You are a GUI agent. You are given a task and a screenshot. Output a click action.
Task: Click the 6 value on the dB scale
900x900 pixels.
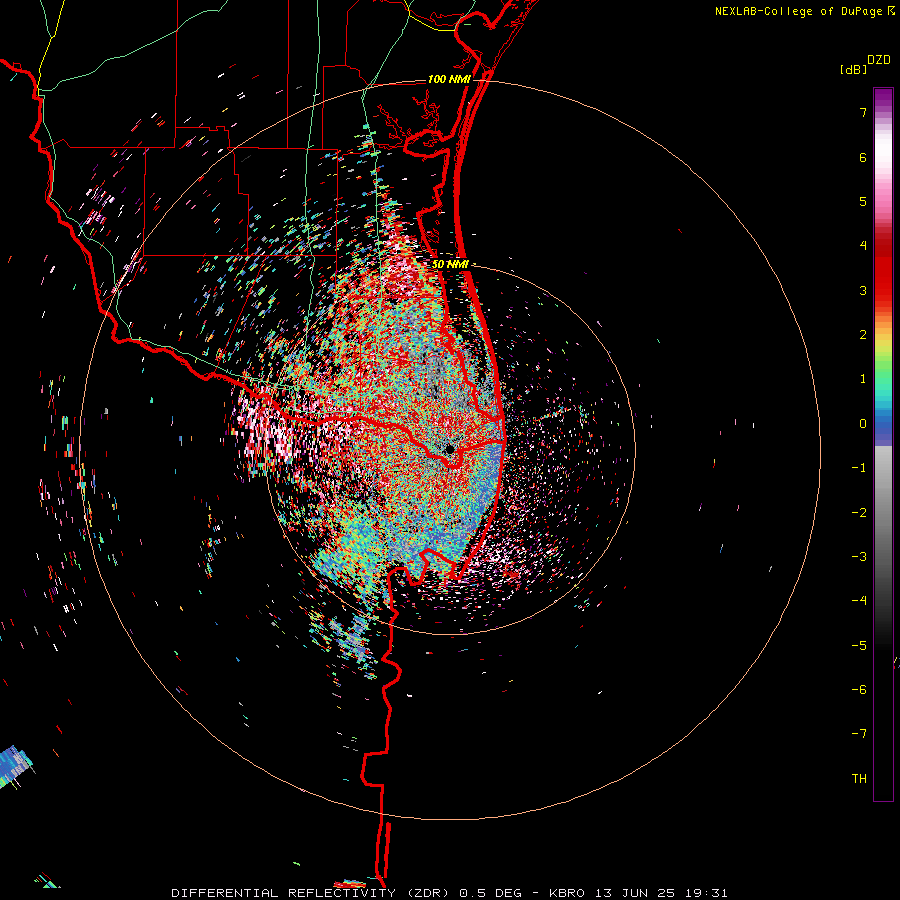click(x=863, y=157)
